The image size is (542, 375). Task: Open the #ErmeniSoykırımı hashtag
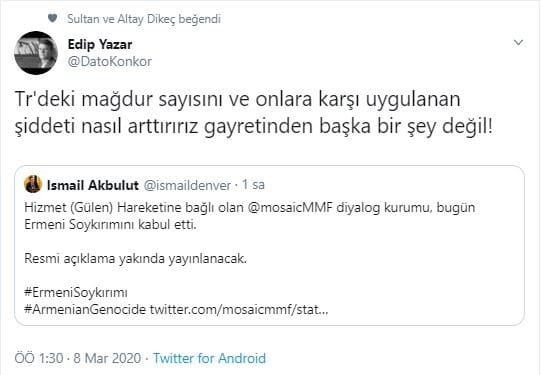[76, 292]
